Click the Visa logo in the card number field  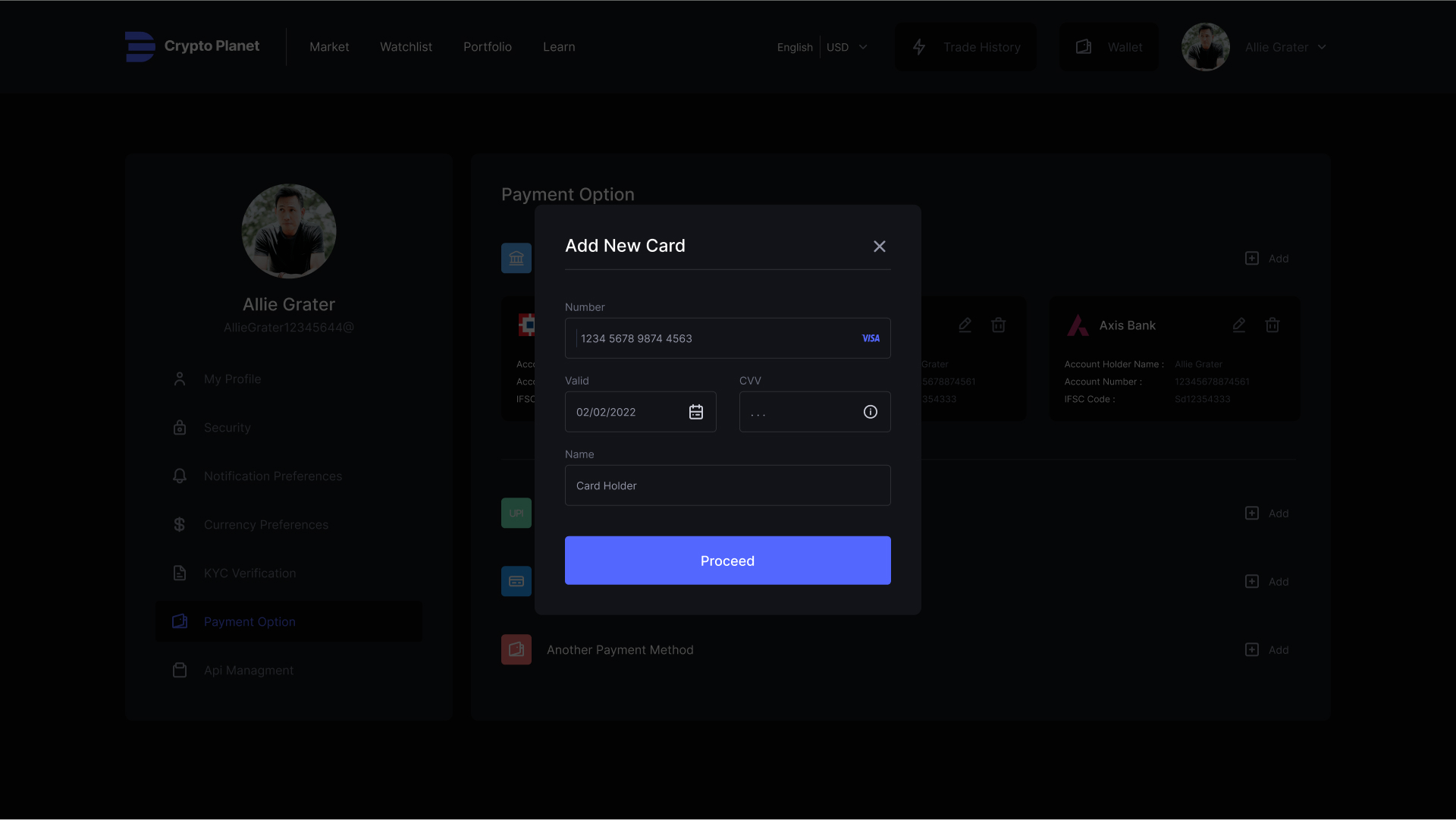(x=871, y=338)
